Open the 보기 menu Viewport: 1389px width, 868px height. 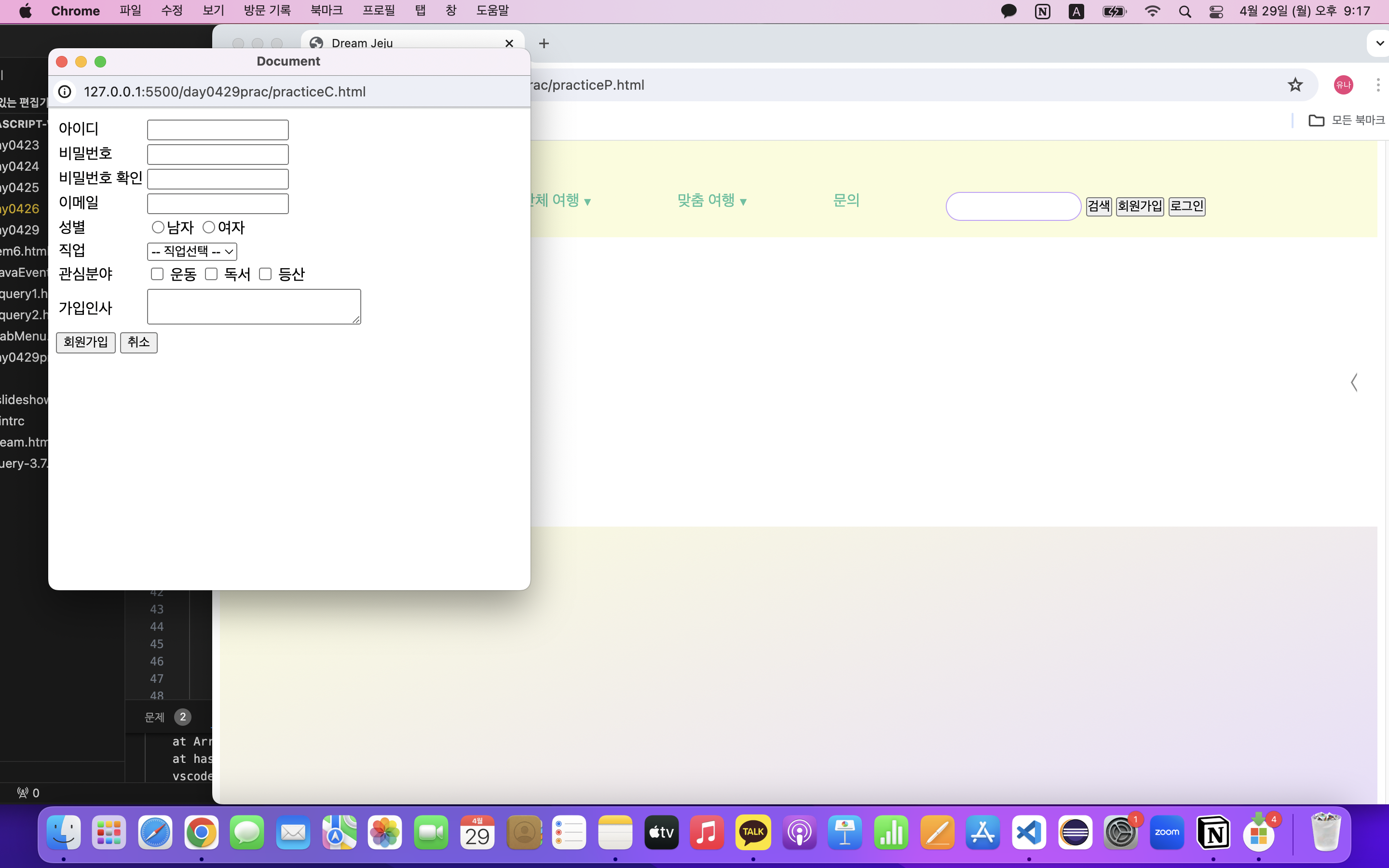(x=213, y=10)
